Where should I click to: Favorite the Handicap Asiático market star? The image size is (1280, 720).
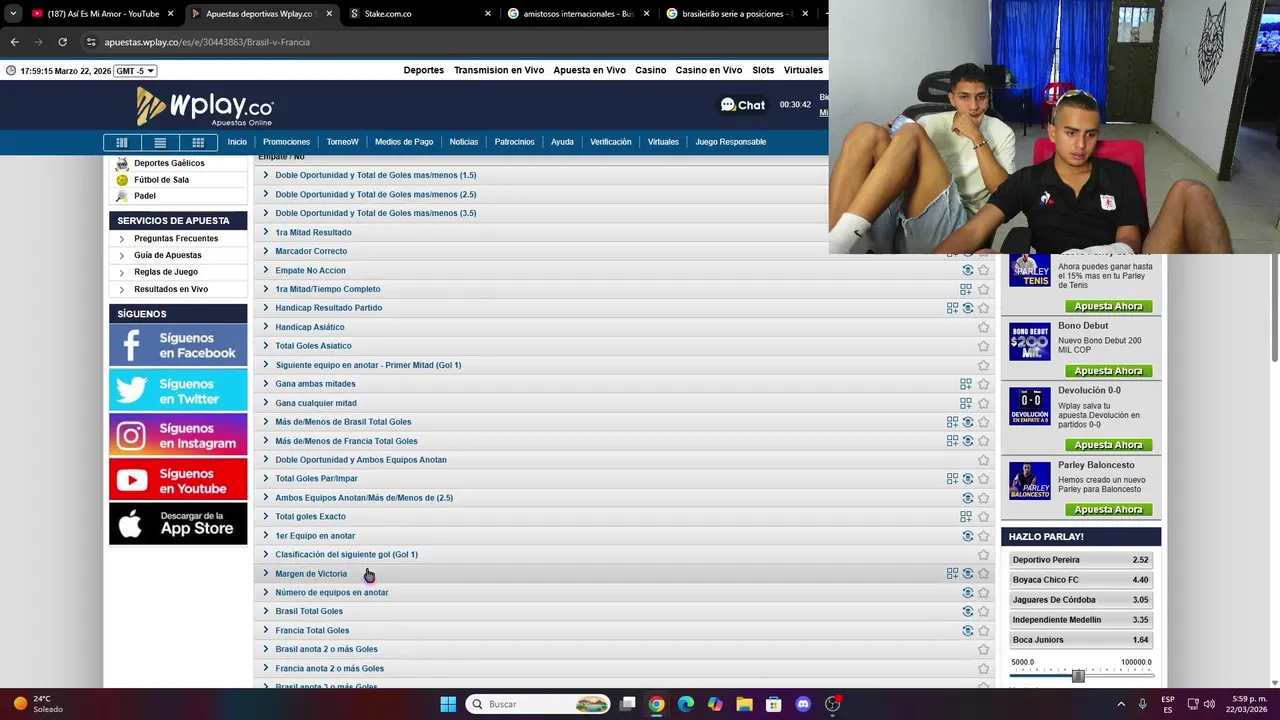983,327
